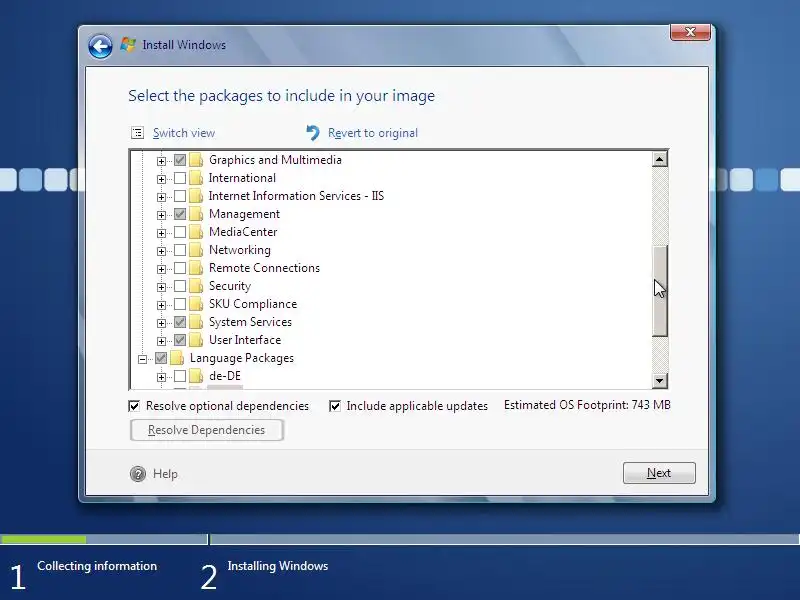800x600 pixels.
Task: Expand the Remote Connections node
Action: (161, 269)
